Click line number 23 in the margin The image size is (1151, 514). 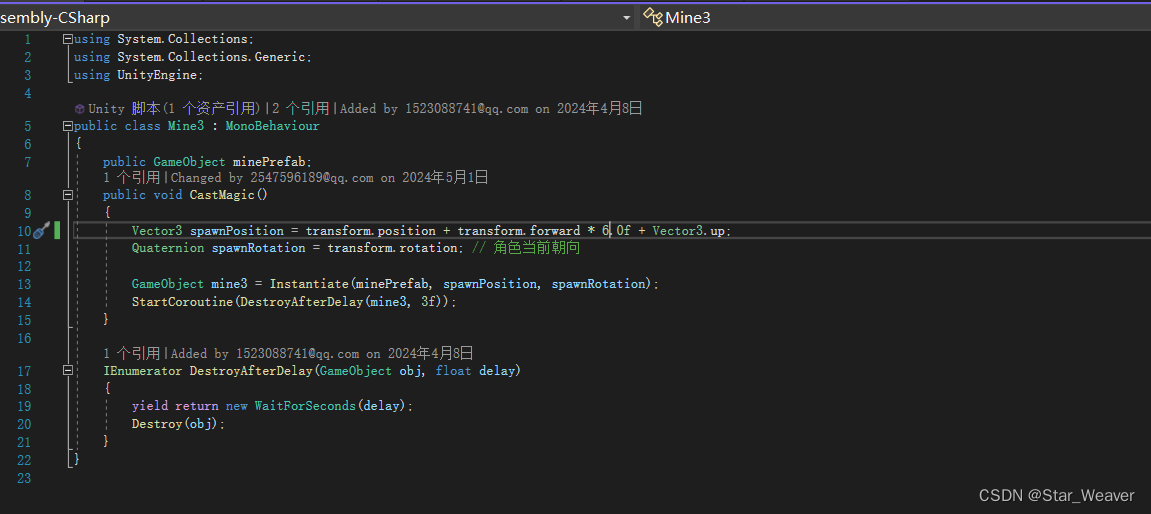point(23,477)
